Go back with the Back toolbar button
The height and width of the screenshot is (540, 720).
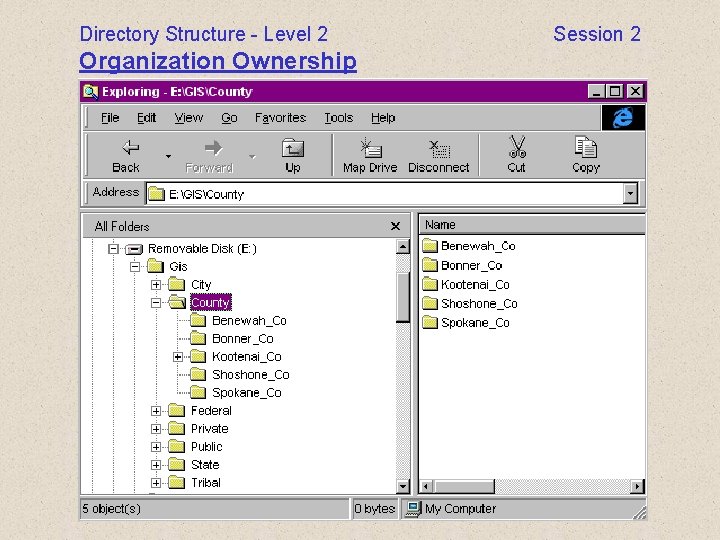[126, 156]
